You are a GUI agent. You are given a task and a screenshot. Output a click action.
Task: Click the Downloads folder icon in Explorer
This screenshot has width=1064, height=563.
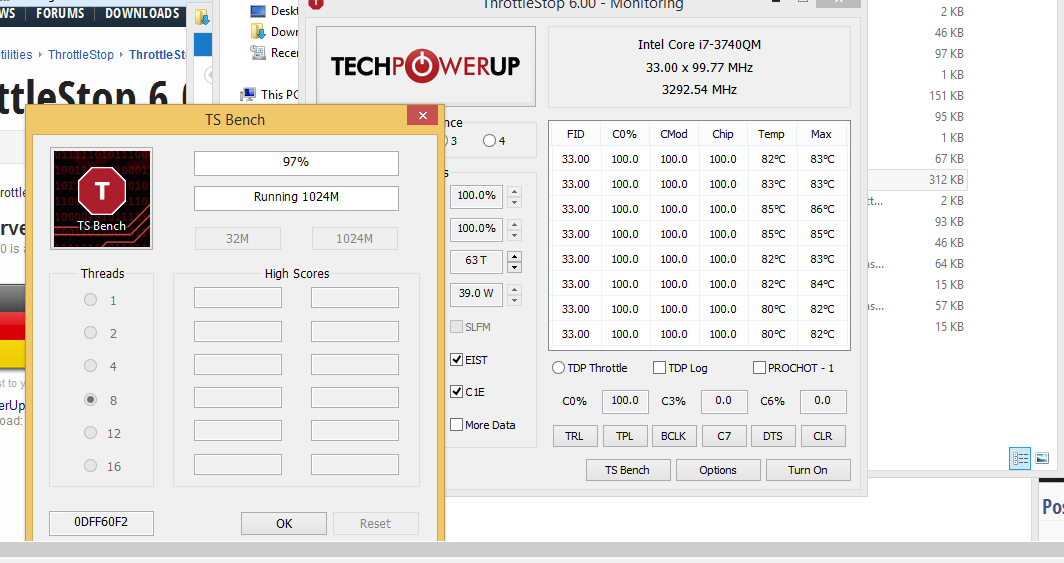(258, 32)
